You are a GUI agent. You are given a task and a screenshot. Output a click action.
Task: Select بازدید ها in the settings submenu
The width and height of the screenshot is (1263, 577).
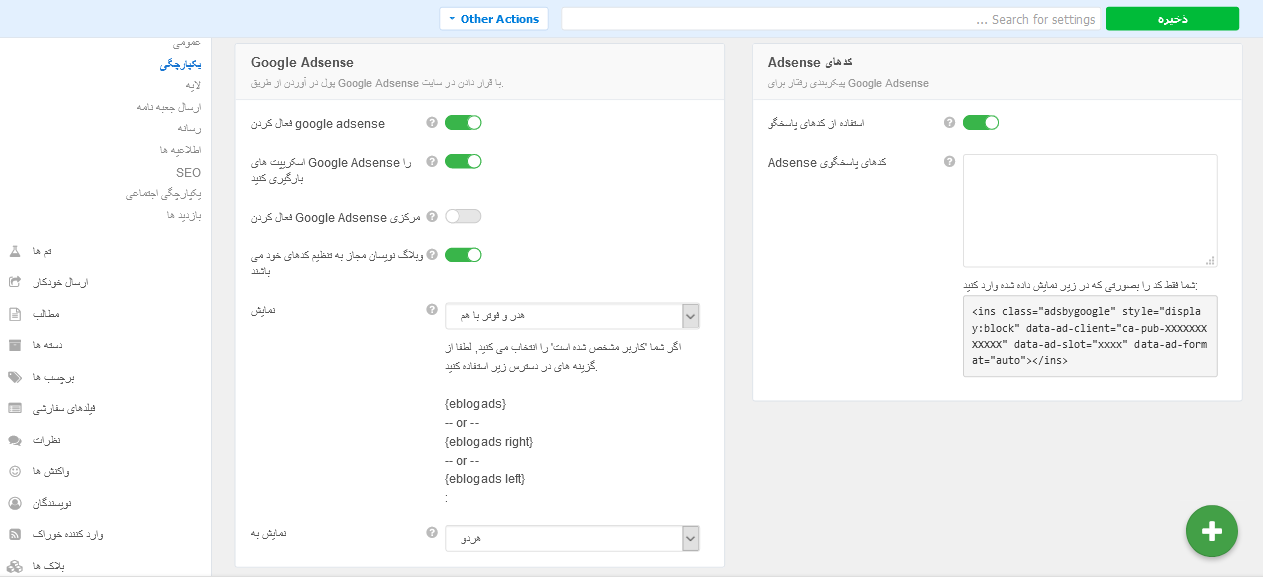click(x=184, y=215)
